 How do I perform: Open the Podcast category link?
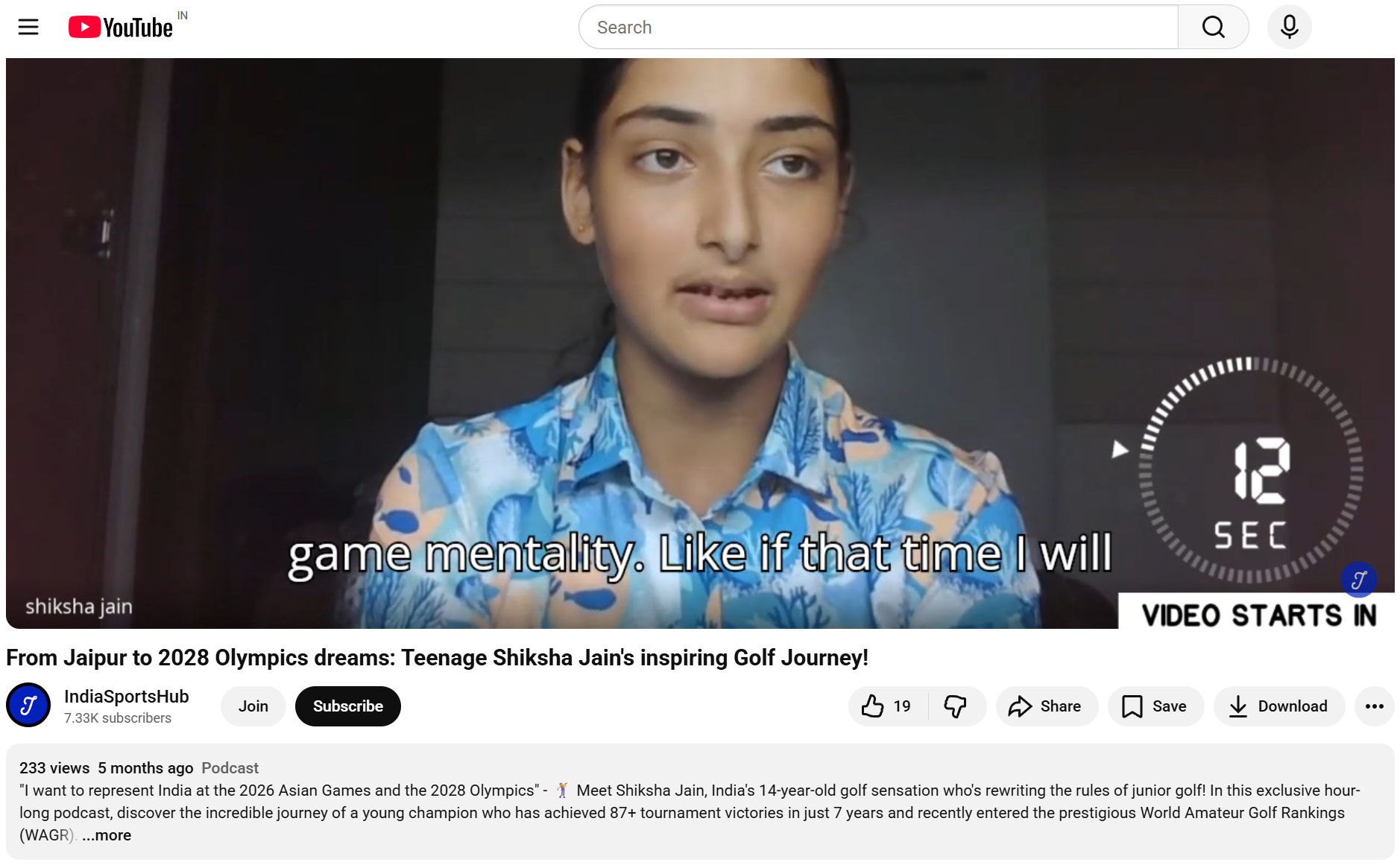[x=230, y=767]
